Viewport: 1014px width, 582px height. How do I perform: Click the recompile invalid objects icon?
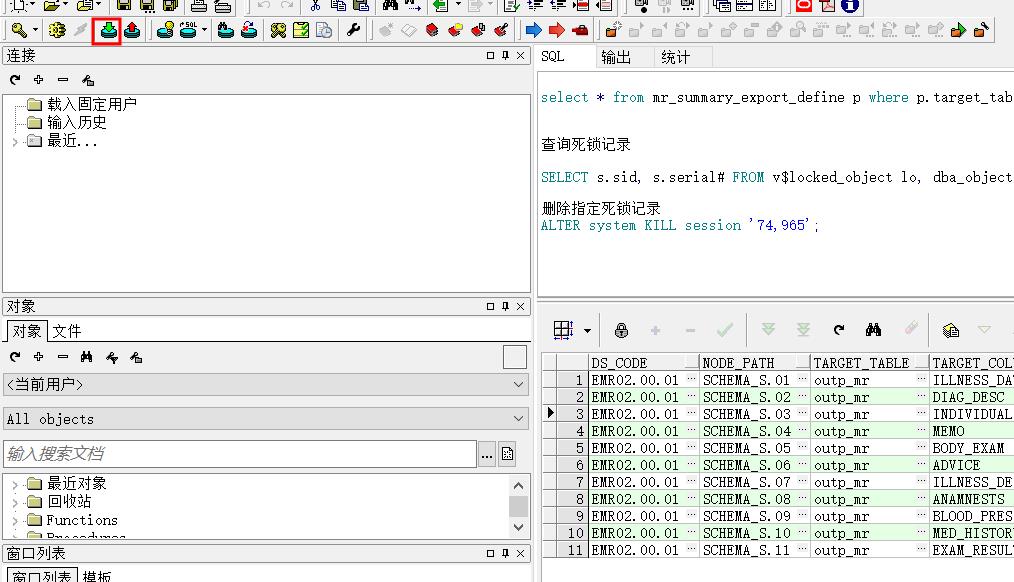pos(248,30)
